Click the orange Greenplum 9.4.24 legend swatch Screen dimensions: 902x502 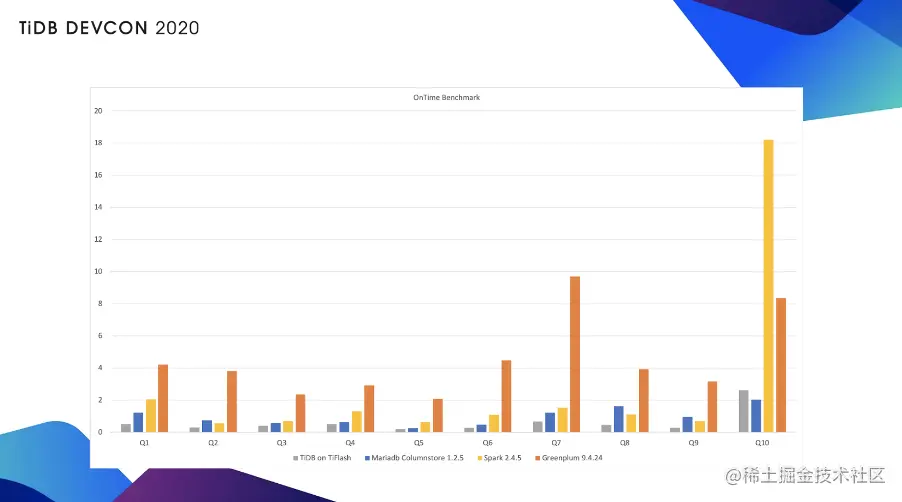point(538,458)
